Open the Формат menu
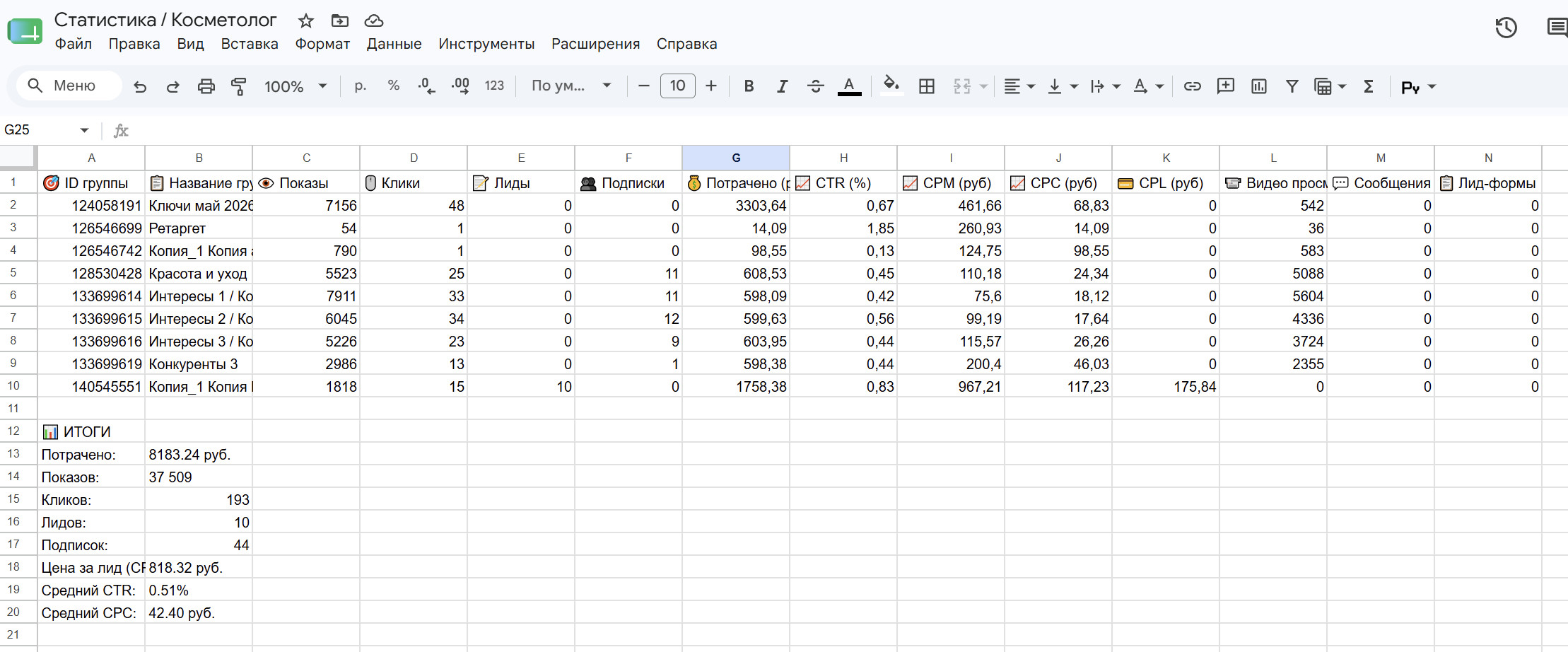1568x652 pixels. tap(322, 44)
